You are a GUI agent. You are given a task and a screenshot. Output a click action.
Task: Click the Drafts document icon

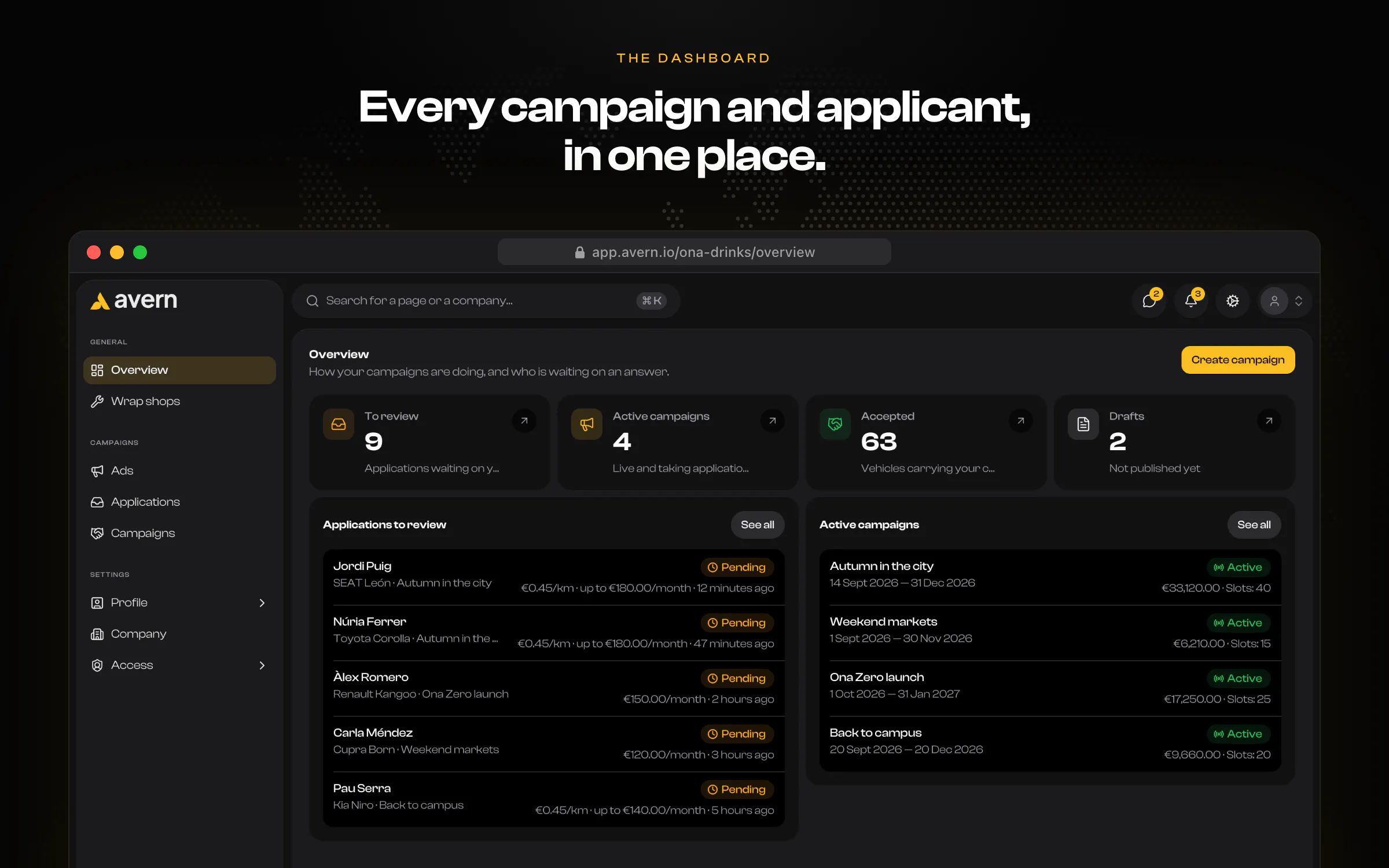(x=1083, y=424)
